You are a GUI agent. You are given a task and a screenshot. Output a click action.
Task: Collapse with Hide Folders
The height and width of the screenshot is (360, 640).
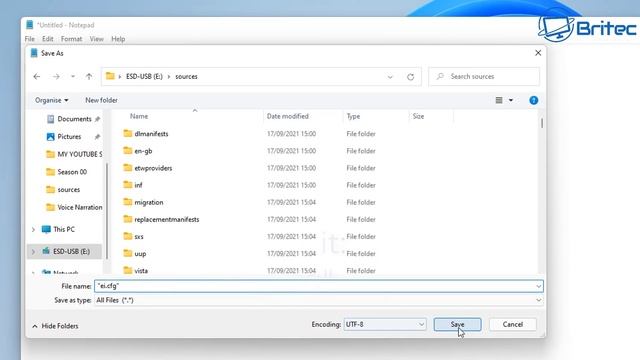[x=55, y=326]
